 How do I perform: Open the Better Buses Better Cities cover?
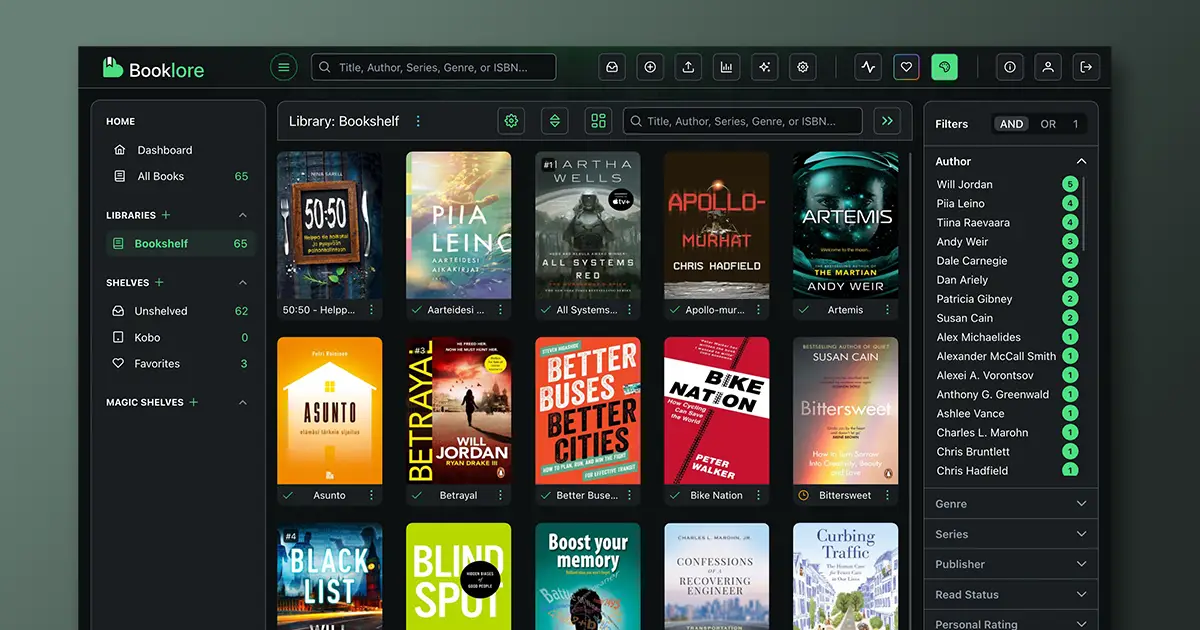587,410
